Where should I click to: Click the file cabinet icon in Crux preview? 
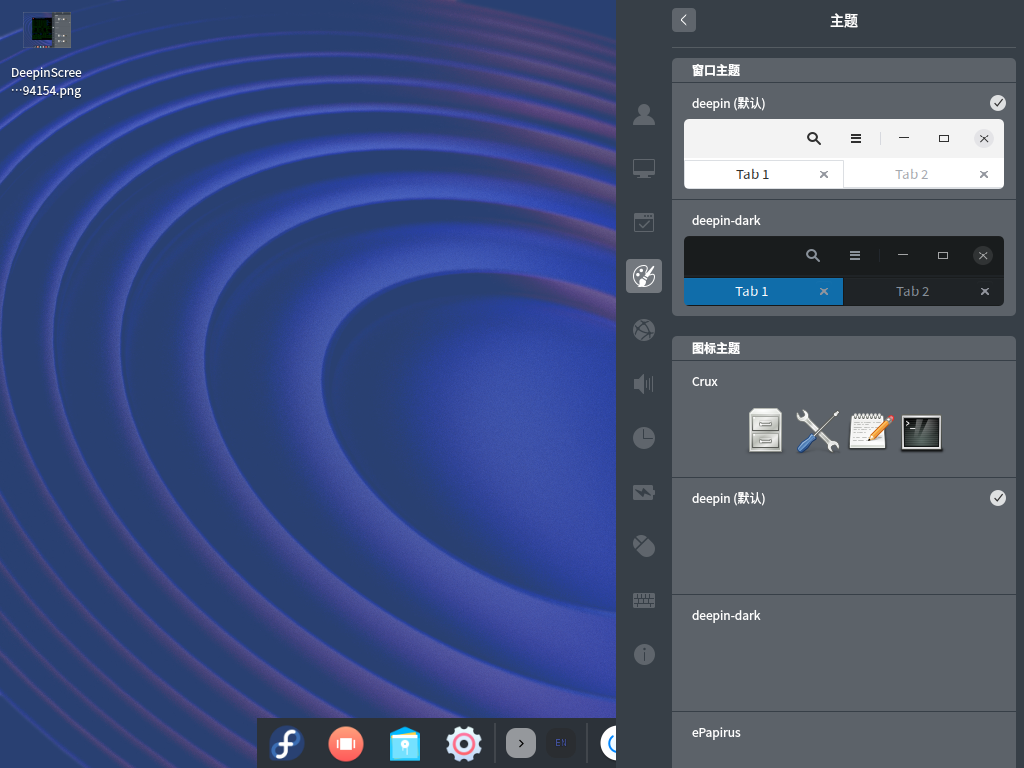pyautogui.click(x=765, y=431)
